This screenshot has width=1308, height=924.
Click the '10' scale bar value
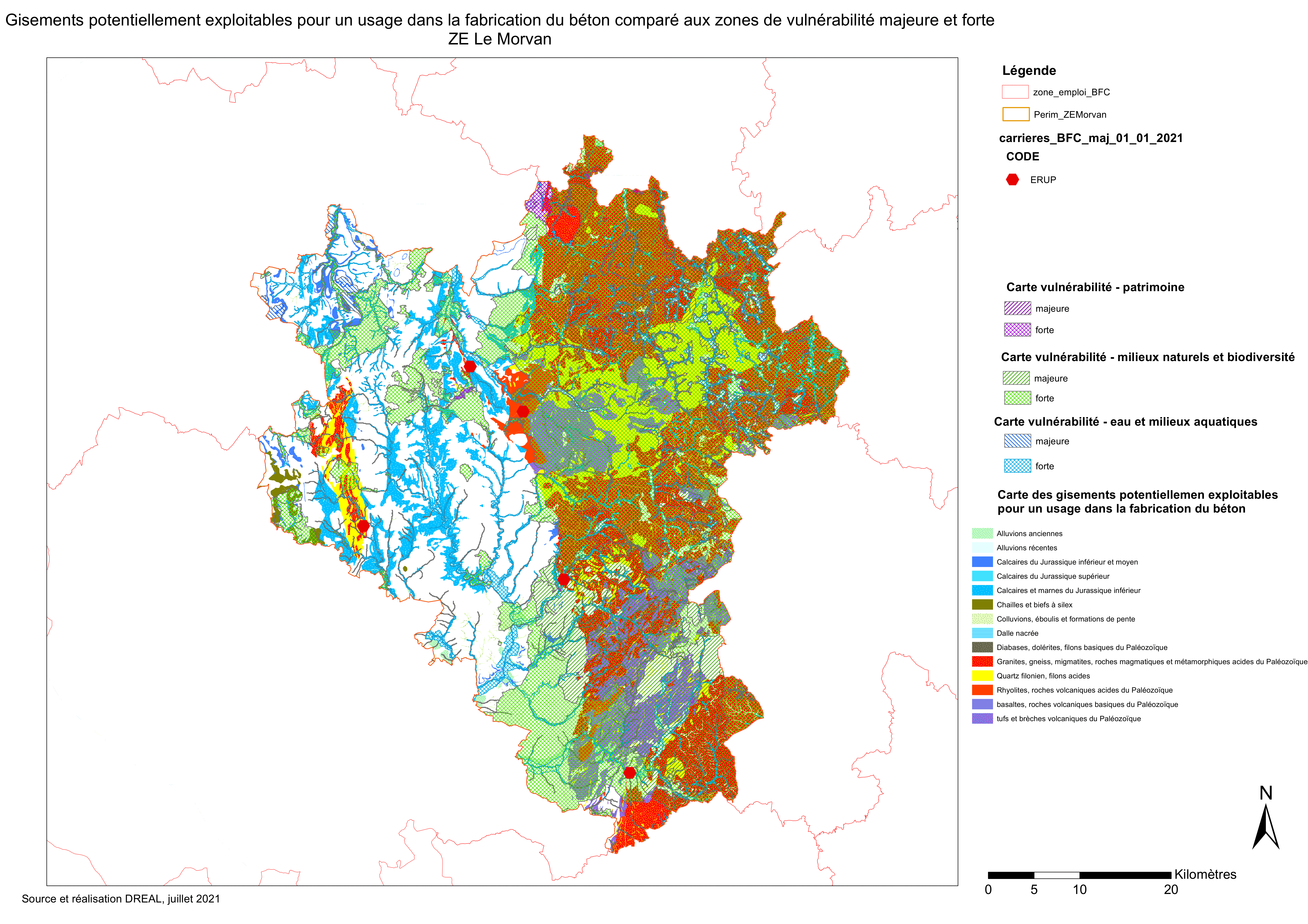pos(1079,890)
